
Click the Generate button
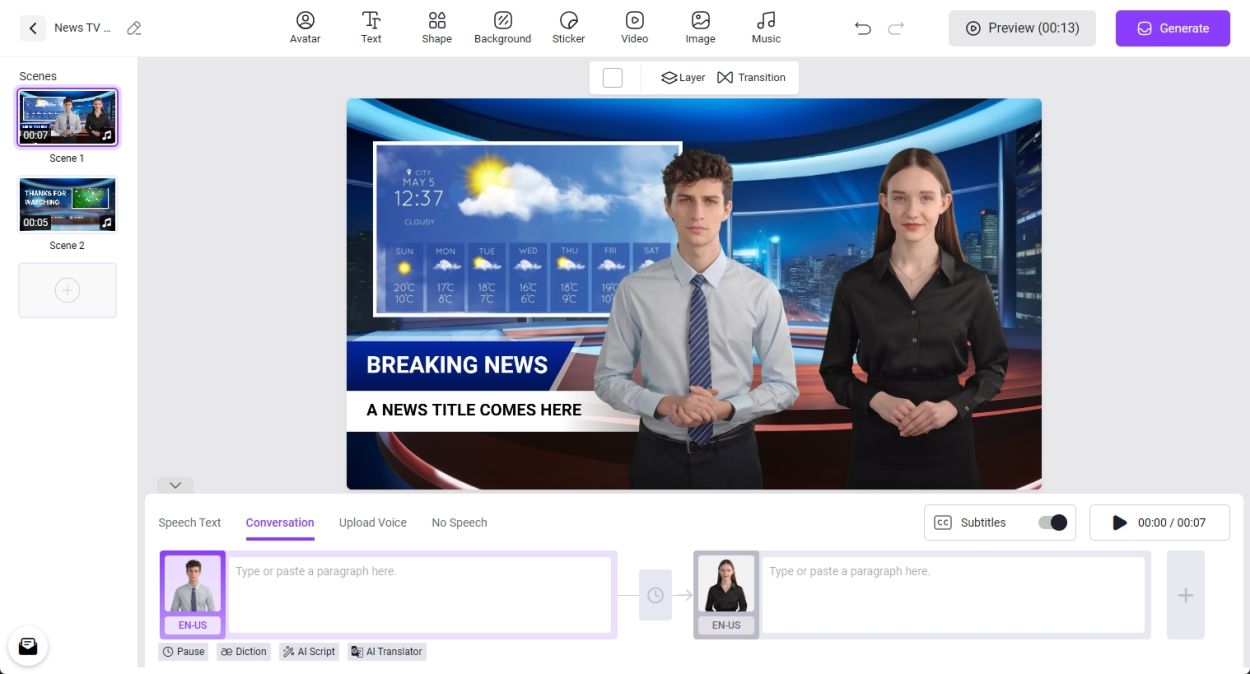pyautogui.click(x=1172, y=28)
